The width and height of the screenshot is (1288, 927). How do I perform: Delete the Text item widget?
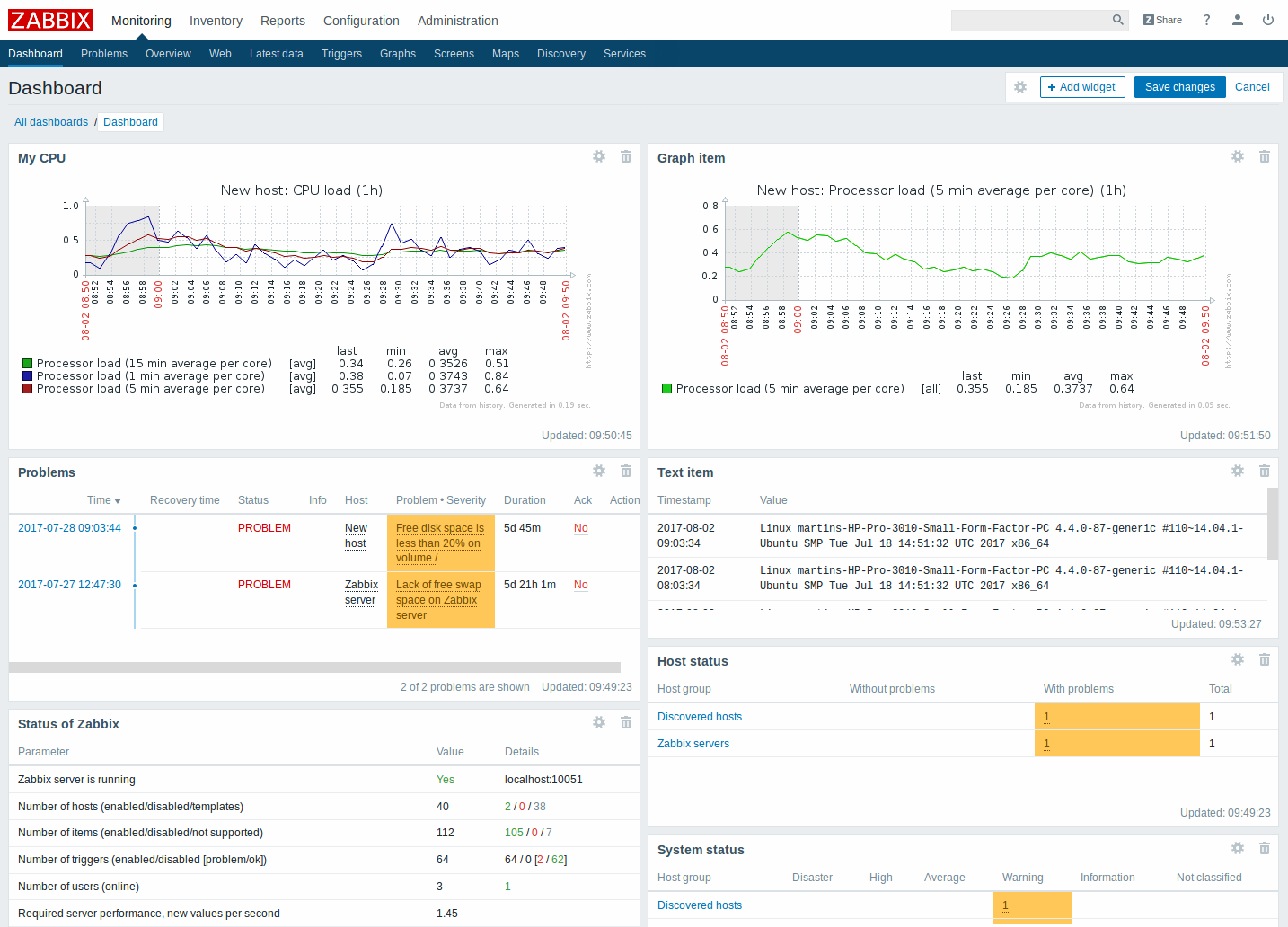coord(1265,471)
